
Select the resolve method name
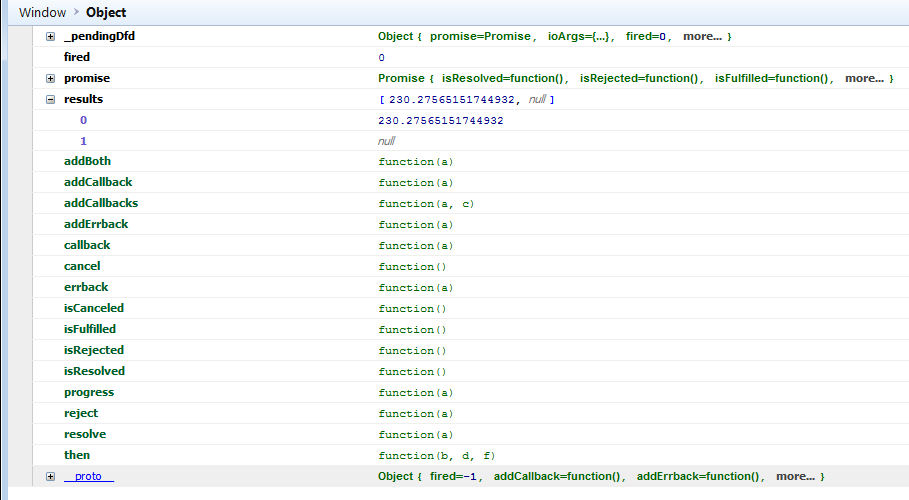85,434
